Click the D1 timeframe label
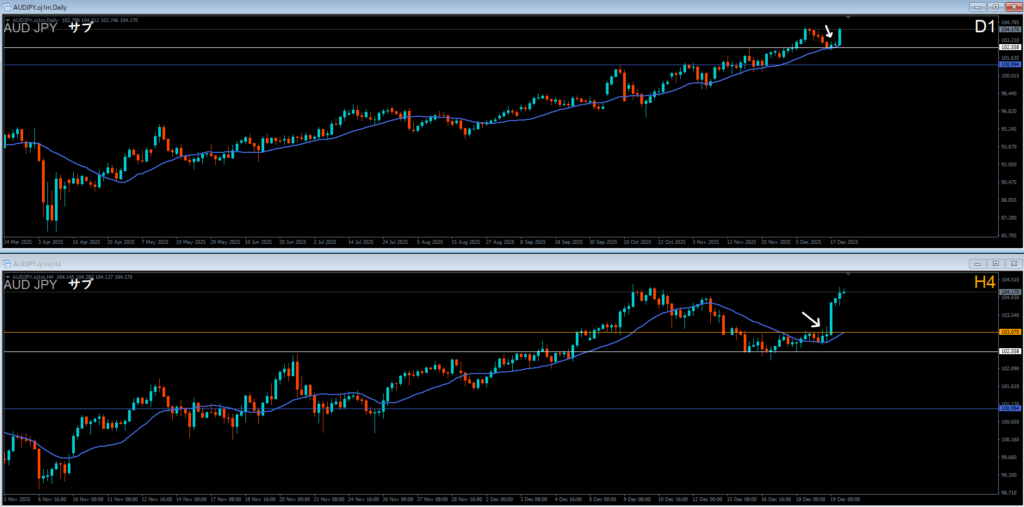Image resolution: width=1024 pixels, height=507 pixels. pos(985,27)
